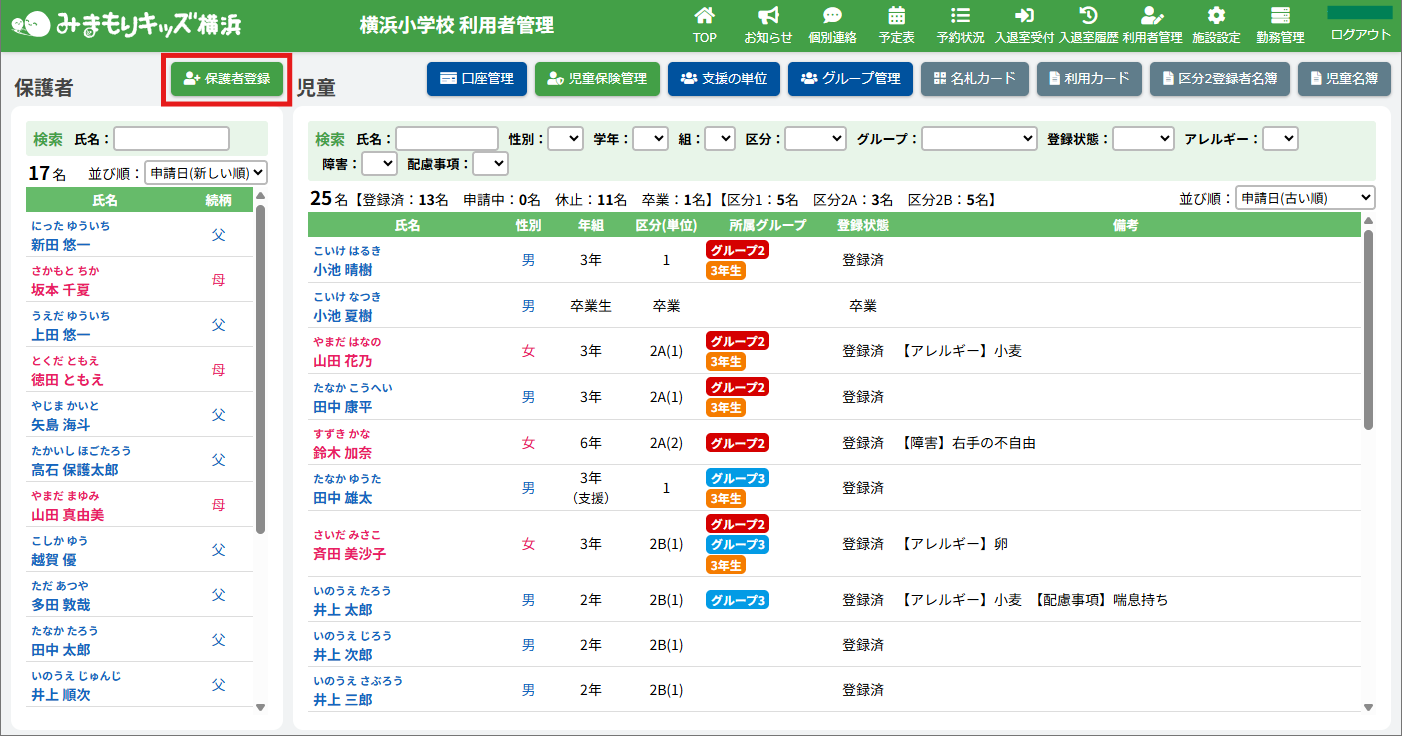The image size is (1402, 736).
Task: Click the guardian 氏名 search field
Action: click(172, 139)
